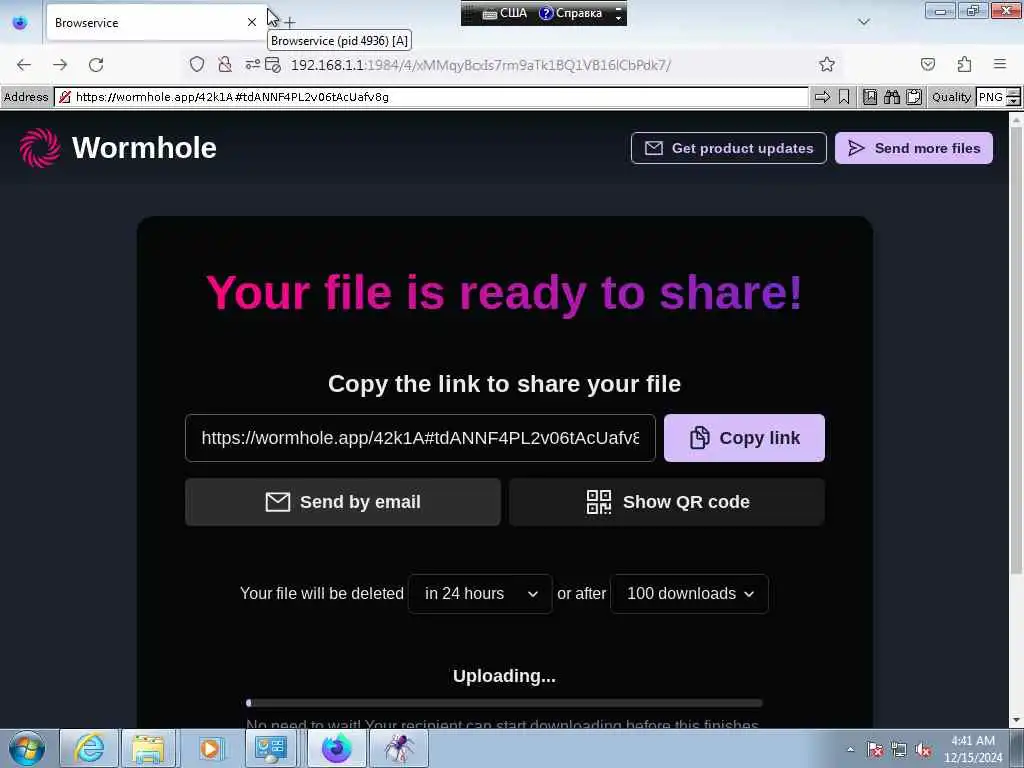This screenshot has width=1024, height=768.
Task: Open the tracking protection shield icon
Action: 197,64
